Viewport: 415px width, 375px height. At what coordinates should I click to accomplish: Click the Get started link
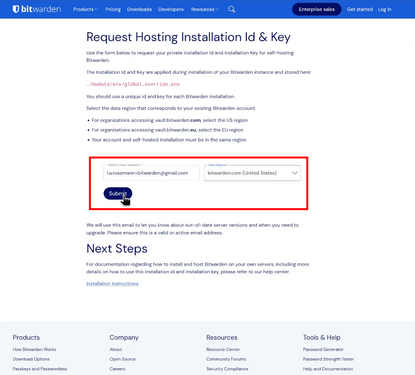(360, 9)
